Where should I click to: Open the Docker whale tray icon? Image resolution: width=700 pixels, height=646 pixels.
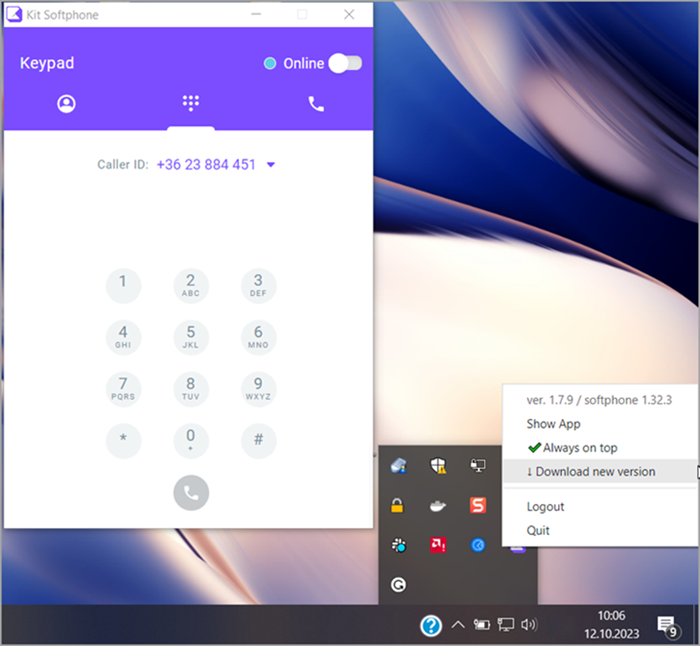[x=438, y=506]
